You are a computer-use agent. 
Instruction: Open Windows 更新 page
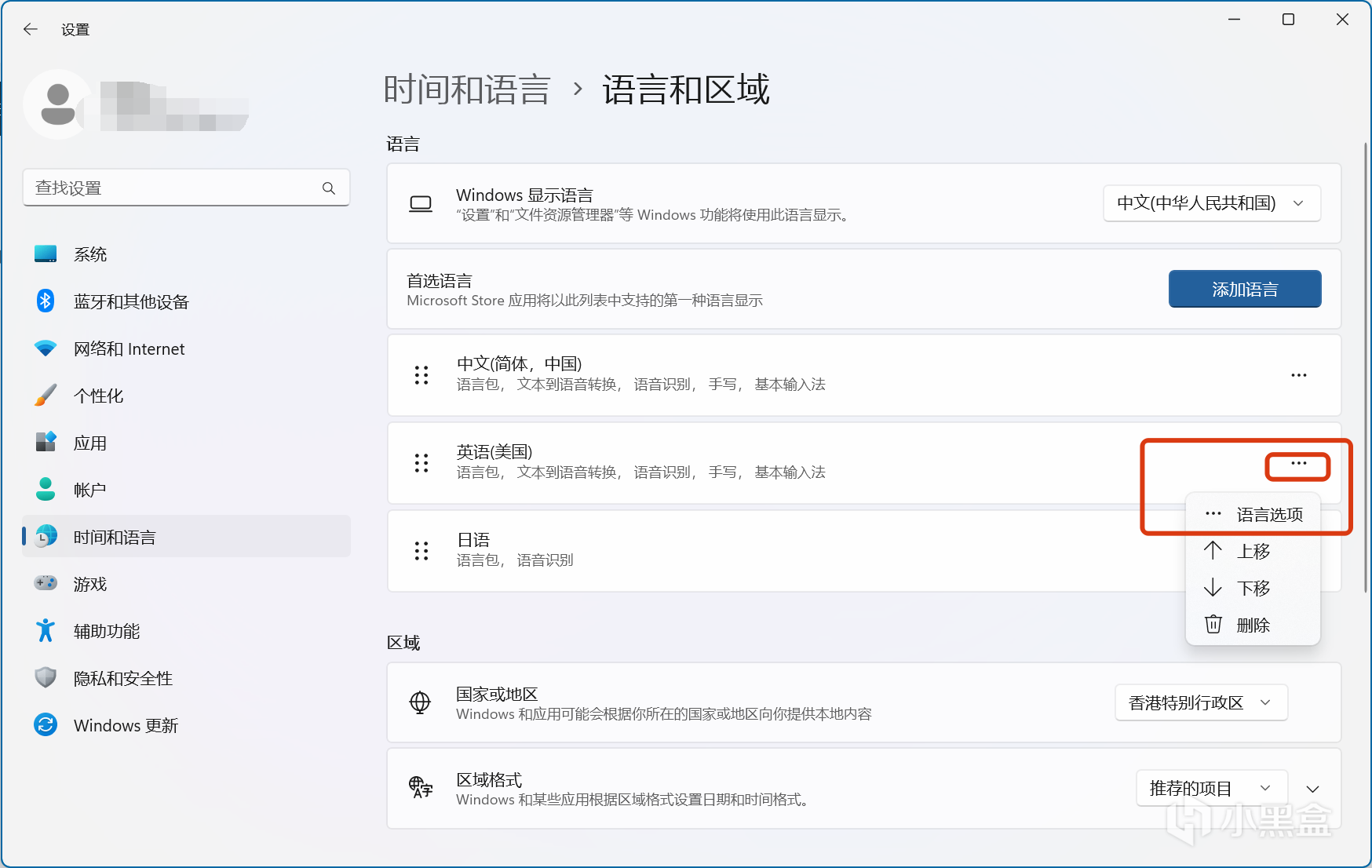pos(186,725)
